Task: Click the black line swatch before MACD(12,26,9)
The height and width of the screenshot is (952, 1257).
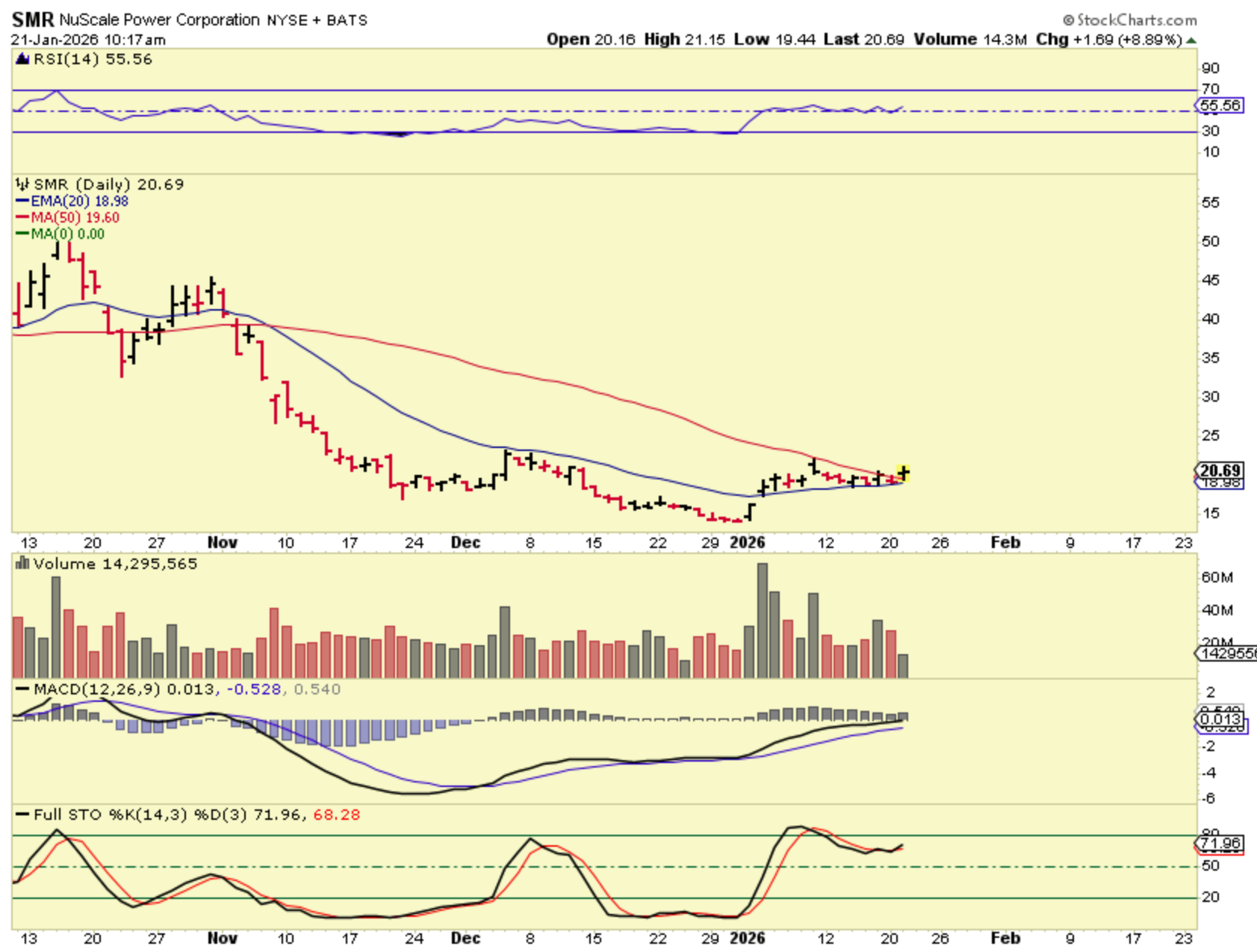Action: click(x=22, y=689)
